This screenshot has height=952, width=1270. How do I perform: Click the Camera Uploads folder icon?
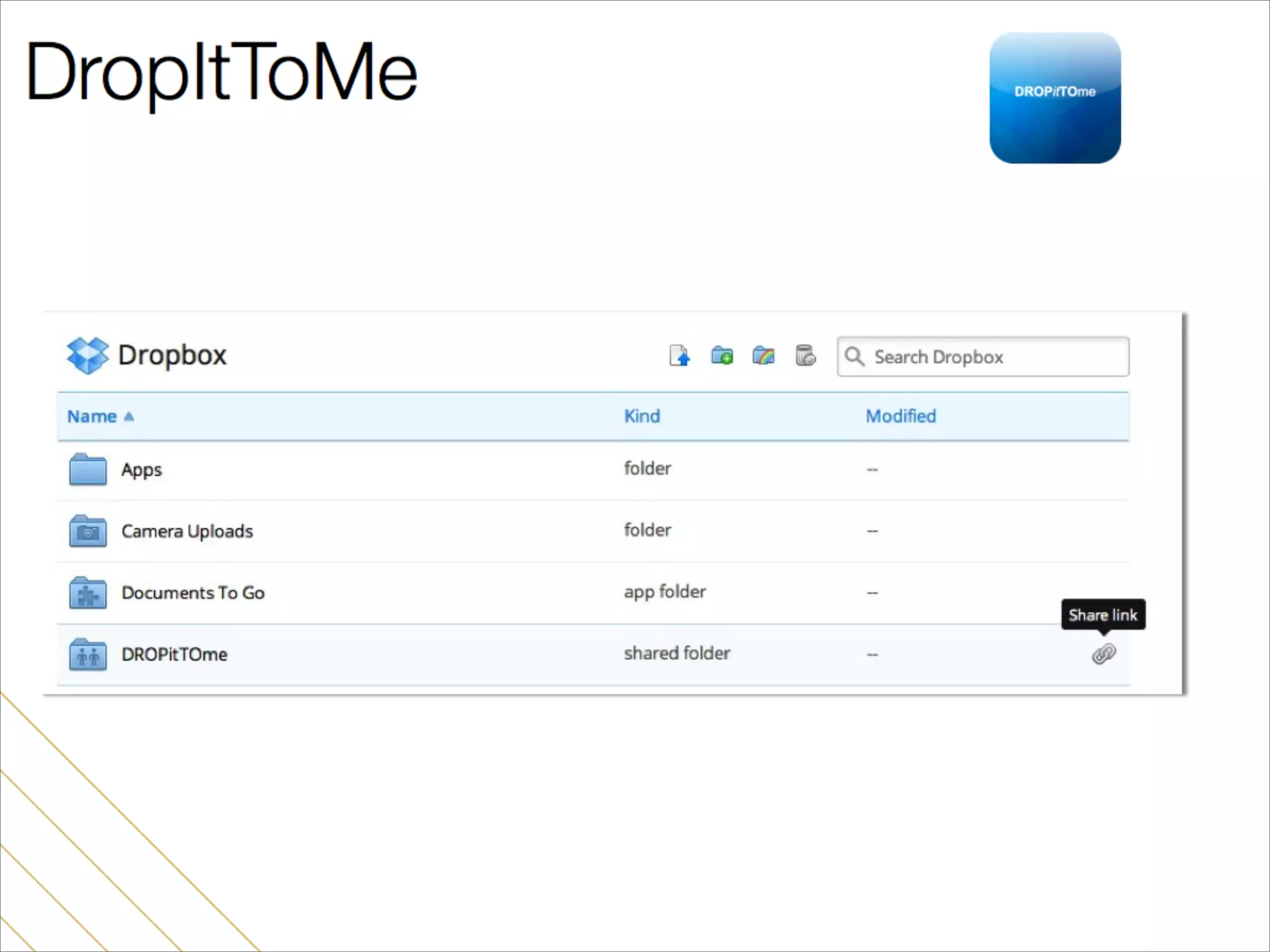pos(87,531)
